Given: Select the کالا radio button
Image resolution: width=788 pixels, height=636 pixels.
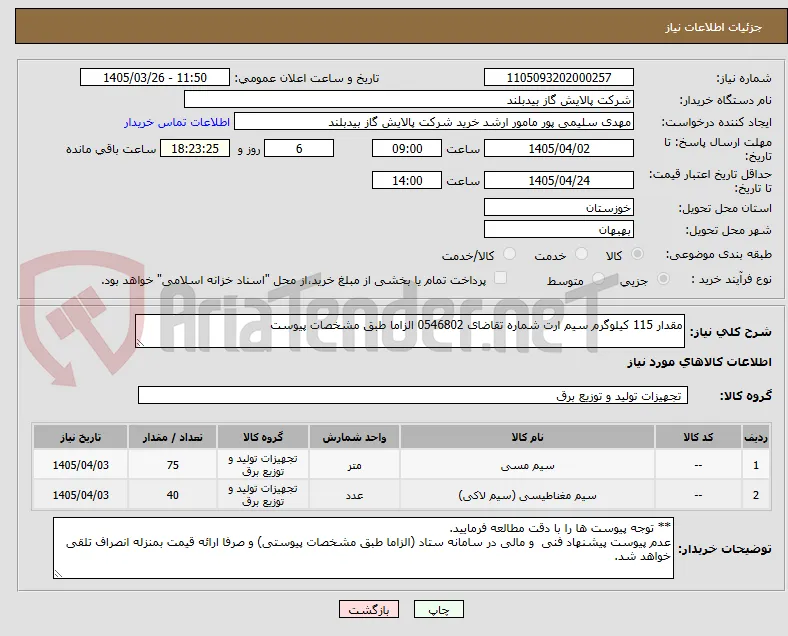Looking at the screenshot, I should pyautogui.click(x=637, y=254).
